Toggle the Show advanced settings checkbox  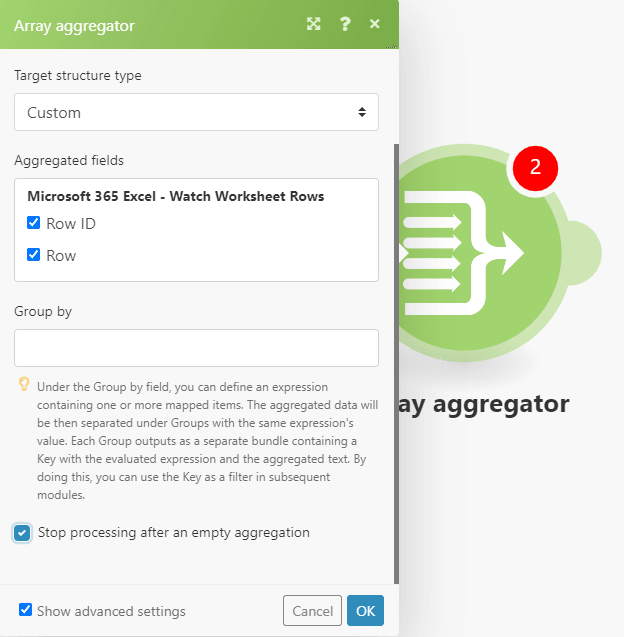[x=26, y=610]
